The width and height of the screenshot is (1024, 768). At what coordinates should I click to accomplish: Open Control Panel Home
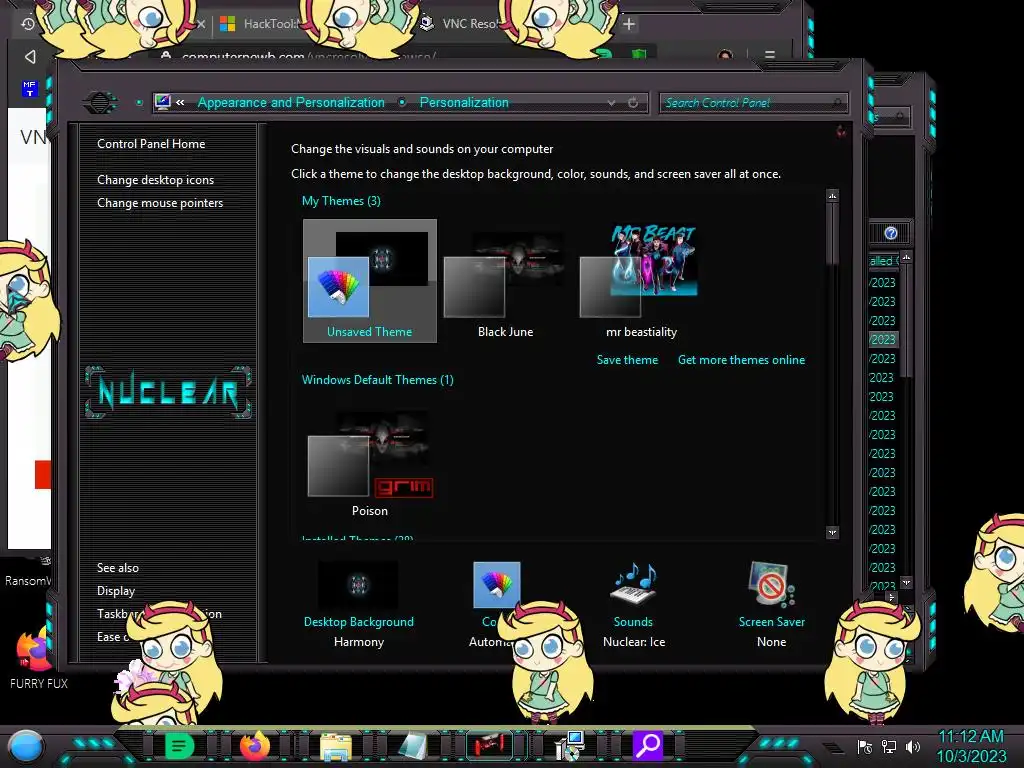pyautogui.click(x=151, y=144)
